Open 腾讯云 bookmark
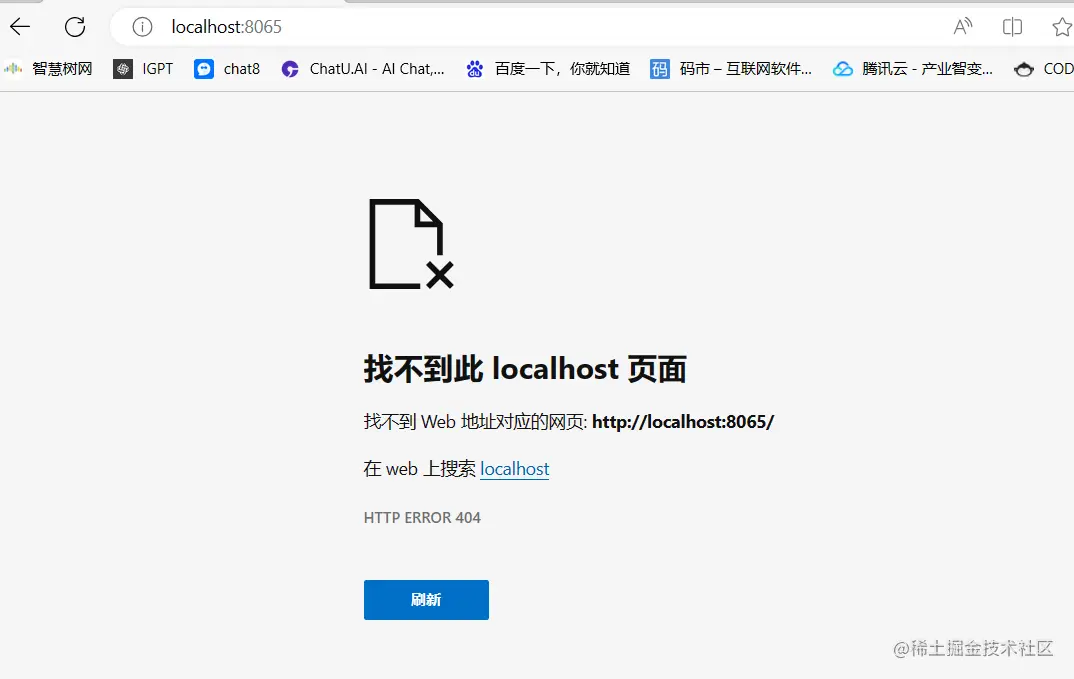The image size is (1074, 679). point(912,69)
